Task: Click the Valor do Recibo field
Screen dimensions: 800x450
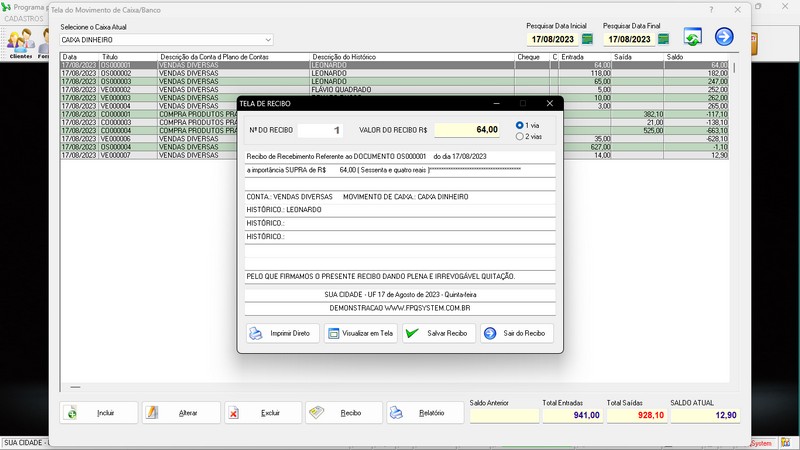Action: [467, 130]
